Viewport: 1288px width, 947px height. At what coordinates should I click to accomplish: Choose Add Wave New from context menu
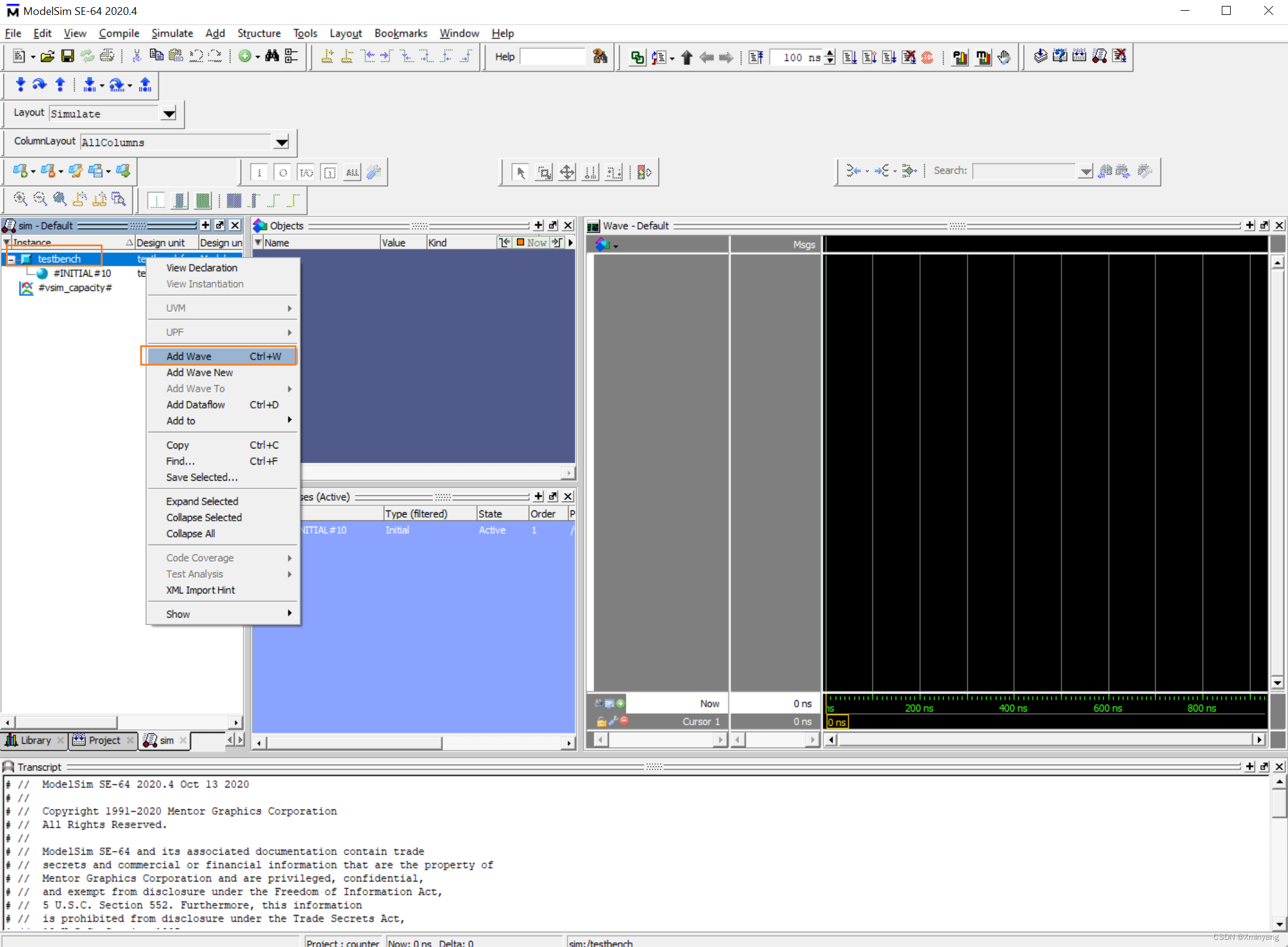click(x=222, y=372)
